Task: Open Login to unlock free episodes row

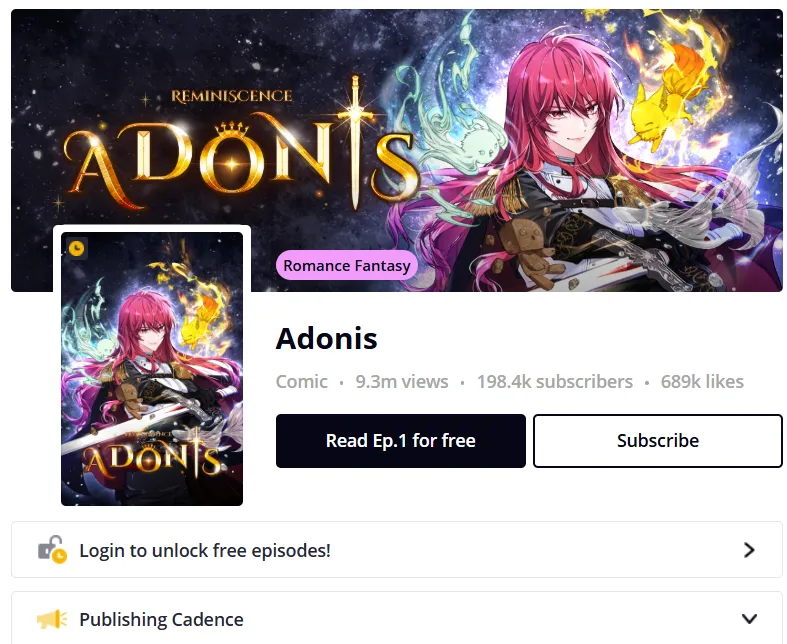Action: [x=397, y=550]
